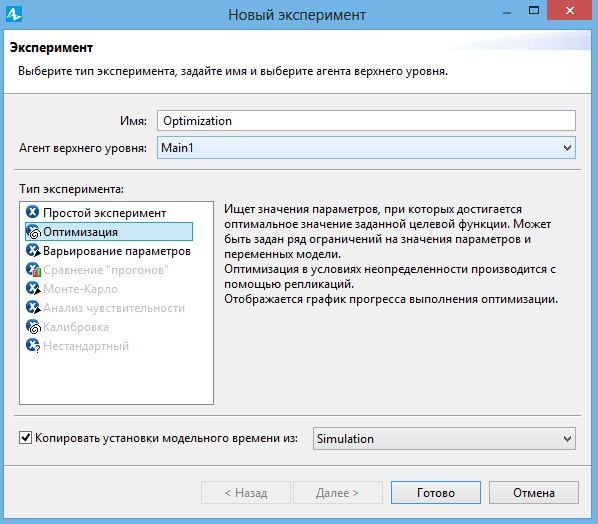Click the Имя text field with Optimization

(x=366, y=121)
